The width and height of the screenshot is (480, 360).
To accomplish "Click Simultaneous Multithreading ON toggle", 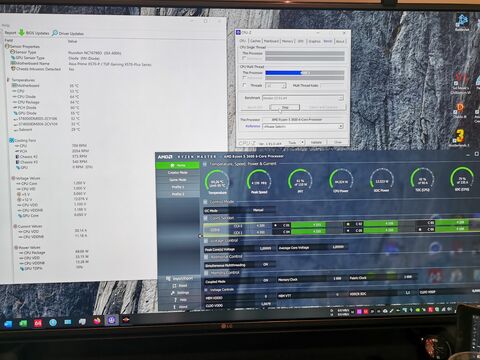I will pos(265,265).
